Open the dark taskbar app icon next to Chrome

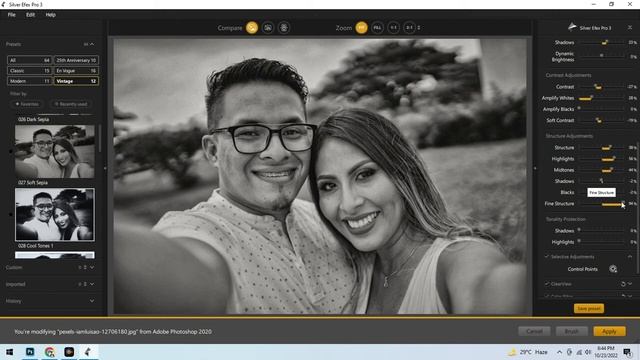click(69, 352)
